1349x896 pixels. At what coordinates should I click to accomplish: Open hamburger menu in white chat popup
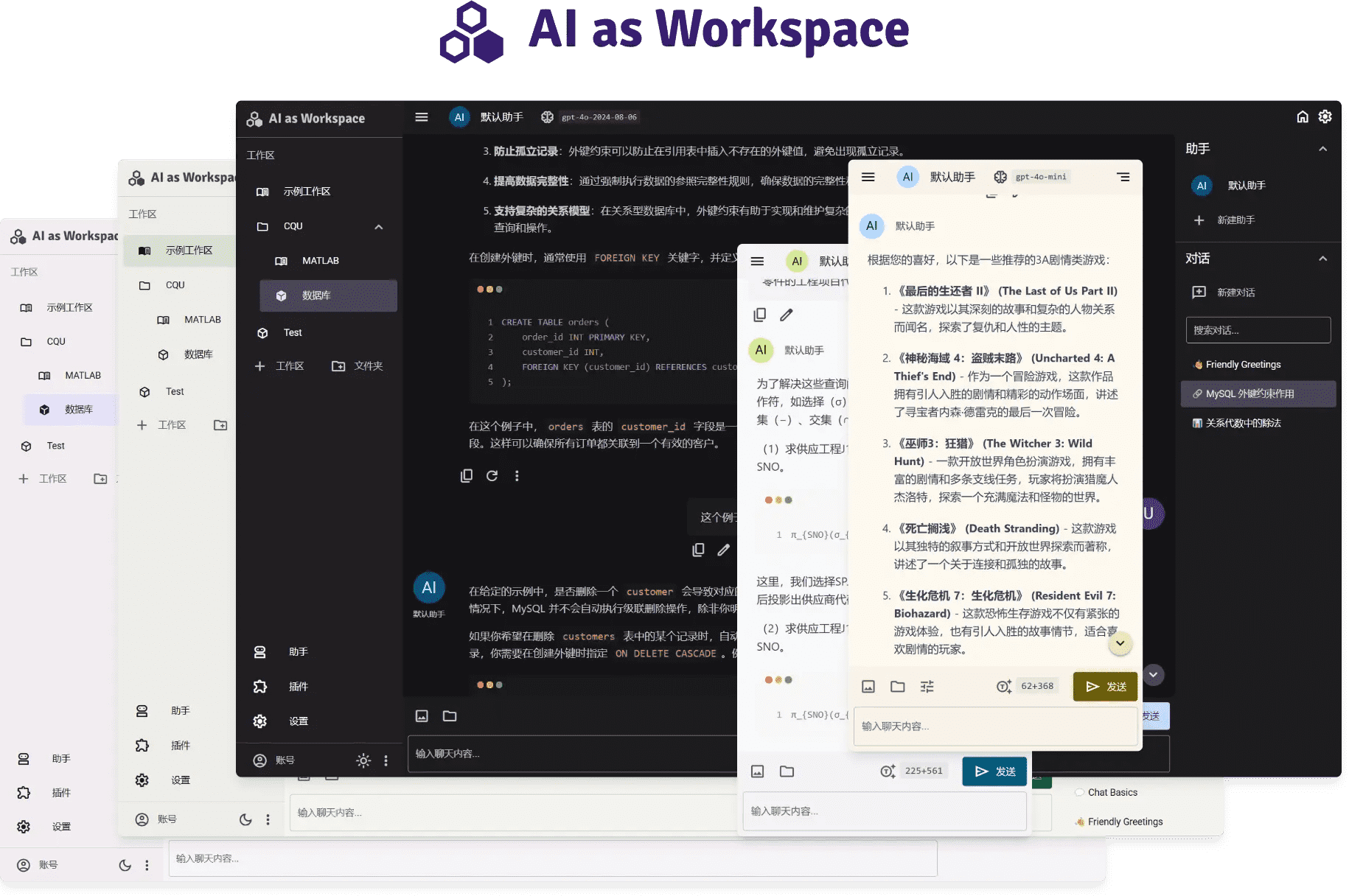pyautogui.click(x=757, y=262)
